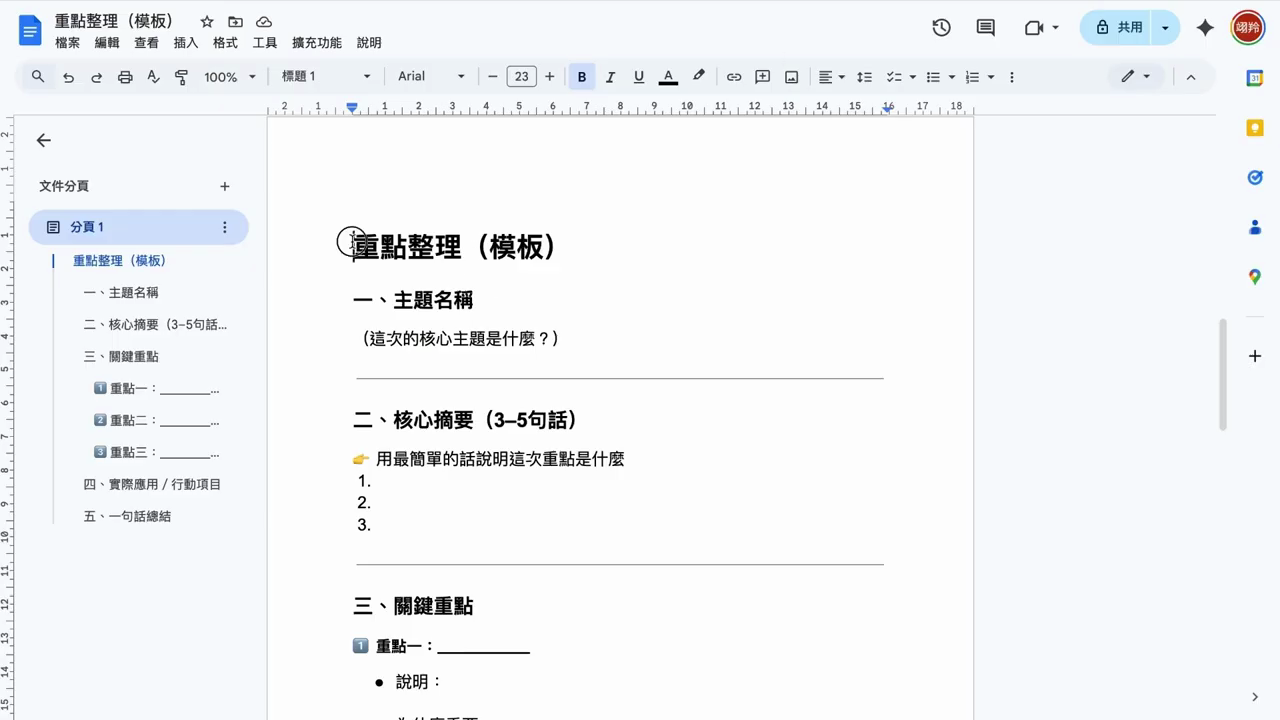The image size is (1280, 720).
Task: Star the document title
Action: point(207,22)
